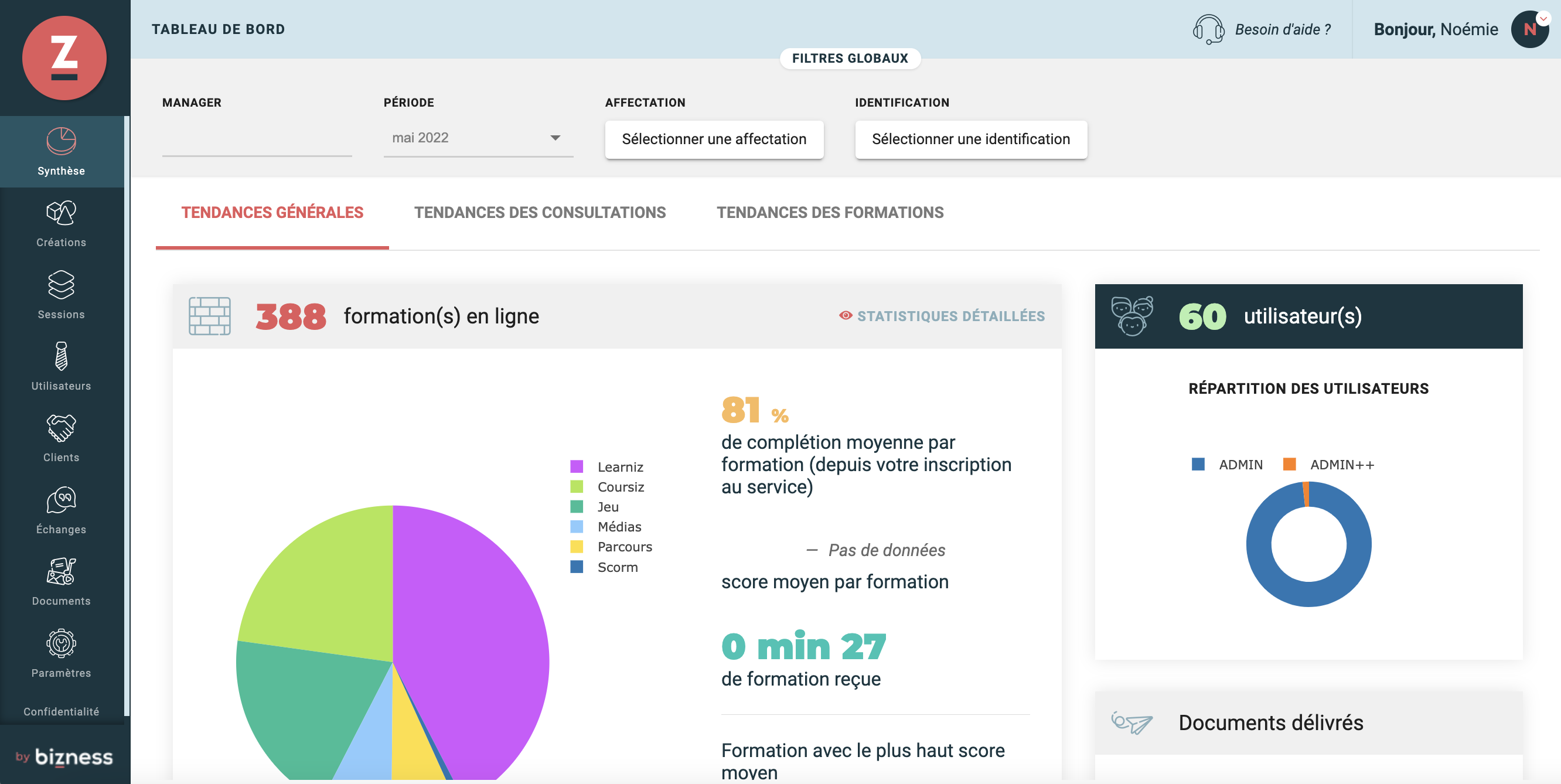Click into the Manager input field
The width and height of the screenshot is (1561, 784).
[257, 138]
